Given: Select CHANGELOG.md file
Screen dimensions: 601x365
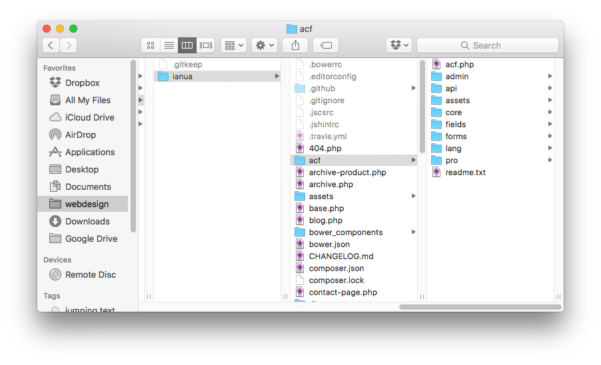Looking at the screenshot, I should tap(354, 256).
